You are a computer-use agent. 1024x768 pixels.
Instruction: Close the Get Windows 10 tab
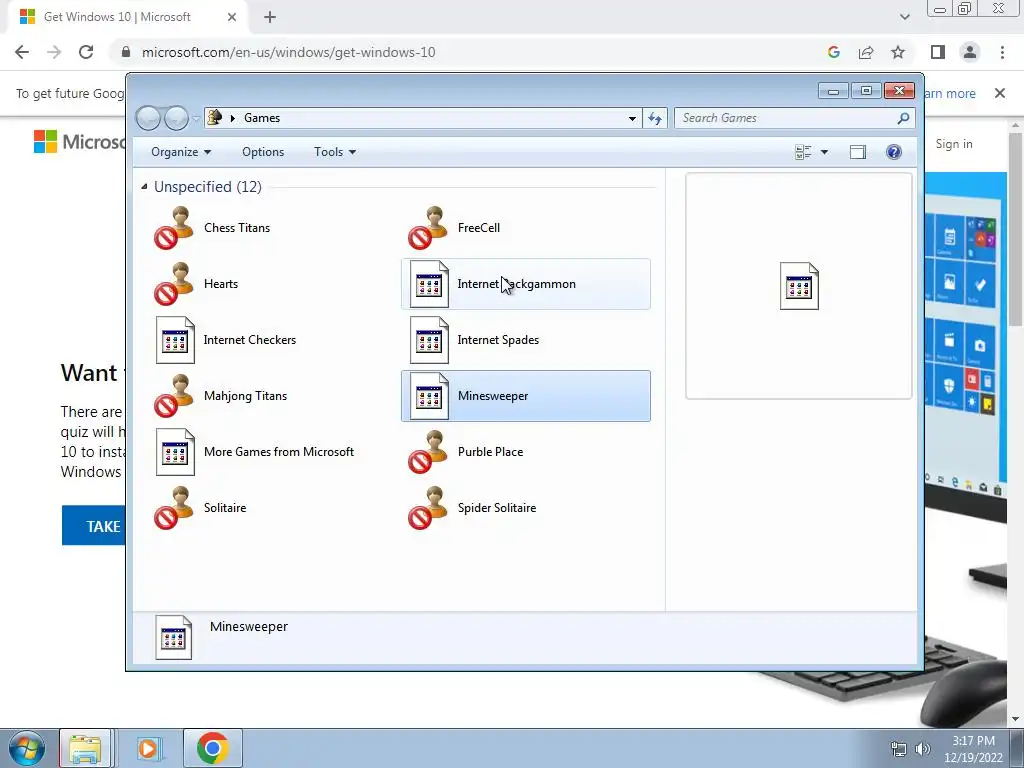232,17
